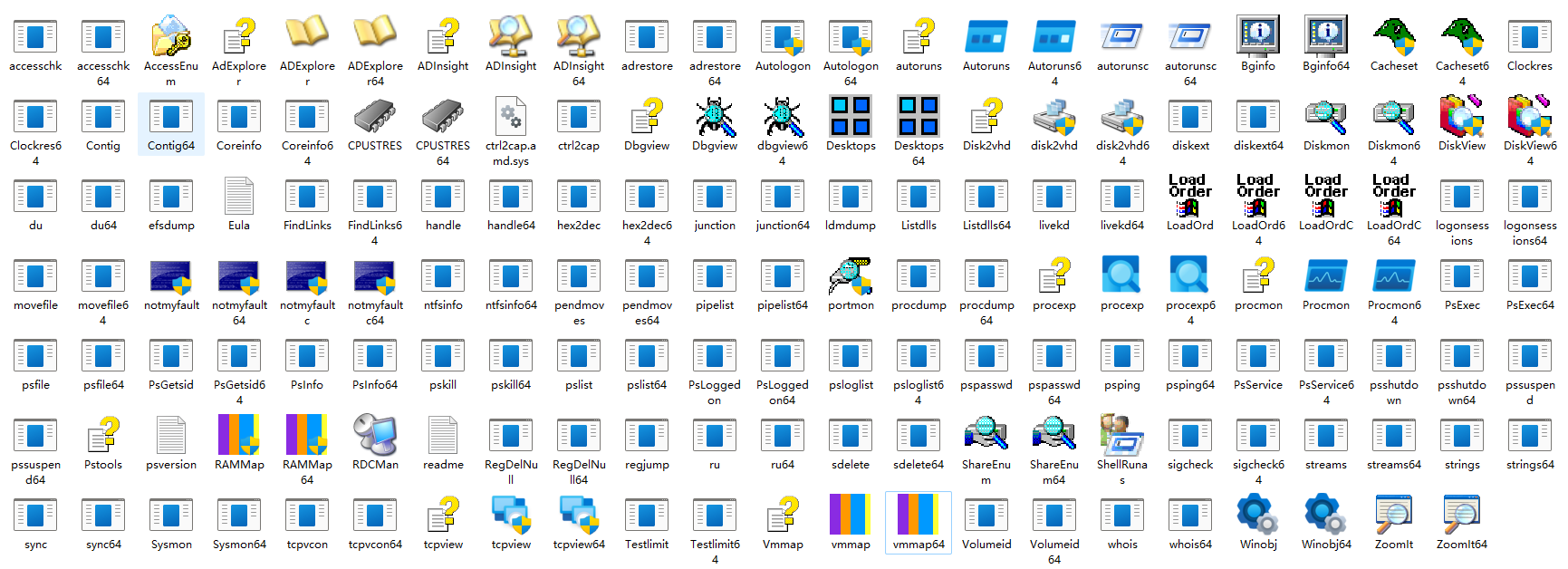Image resolution: width=1568 pixels, height=569 pixels.
Task: Click the ctrl2cap.amd.sys system file
Action: (x=510, y=118)
